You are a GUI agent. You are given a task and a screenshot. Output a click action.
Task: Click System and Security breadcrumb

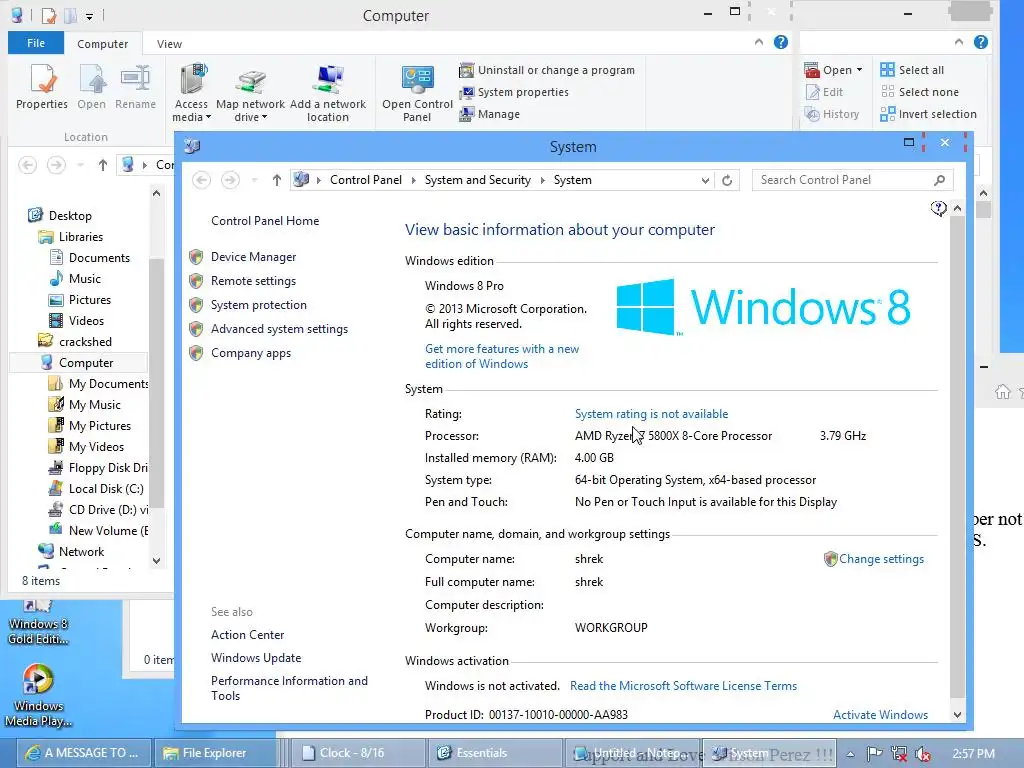point(477,180)
